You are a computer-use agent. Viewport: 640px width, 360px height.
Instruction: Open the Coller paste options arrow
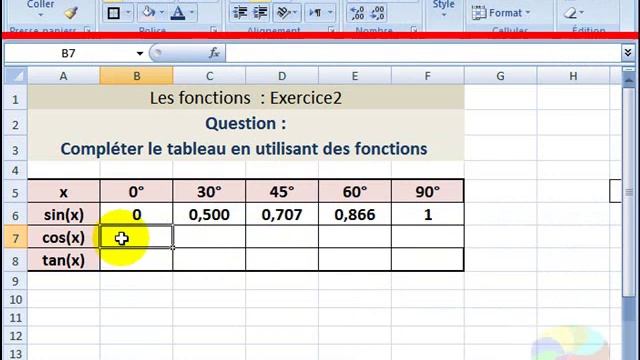click(40, 15)
